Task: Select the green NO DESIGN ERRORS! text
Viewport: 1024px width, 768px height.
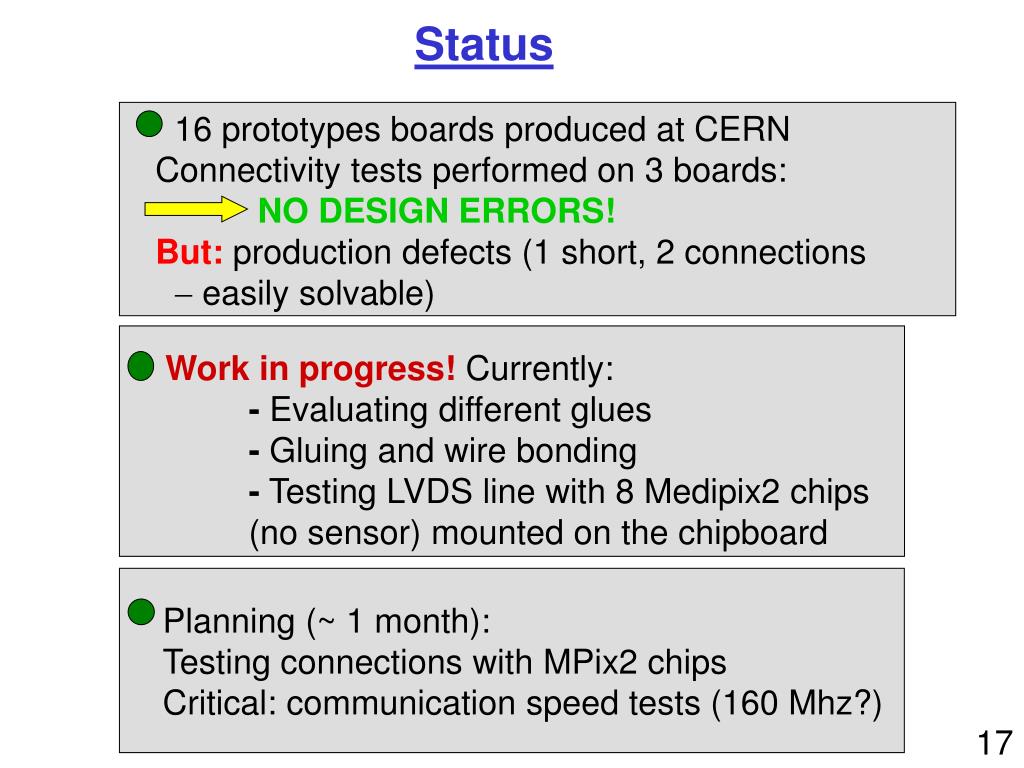Action: point(437,211)
